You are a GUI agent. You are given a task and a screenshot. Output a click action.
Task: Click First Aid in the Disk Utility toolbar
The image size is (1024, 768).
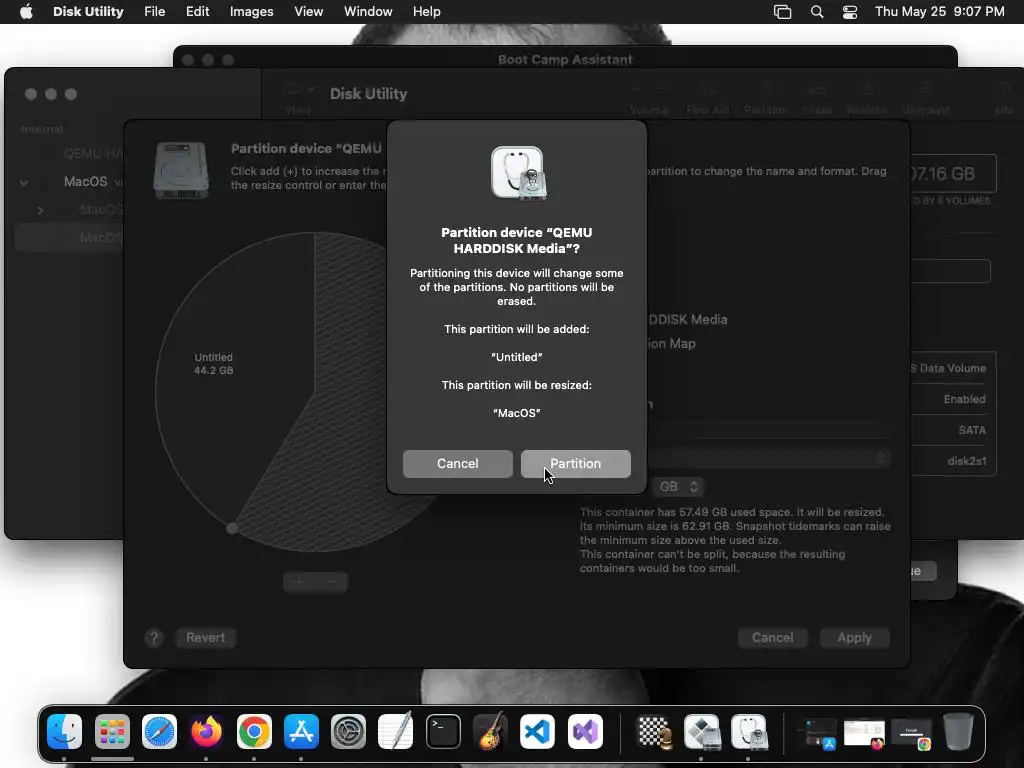[707, 98]
